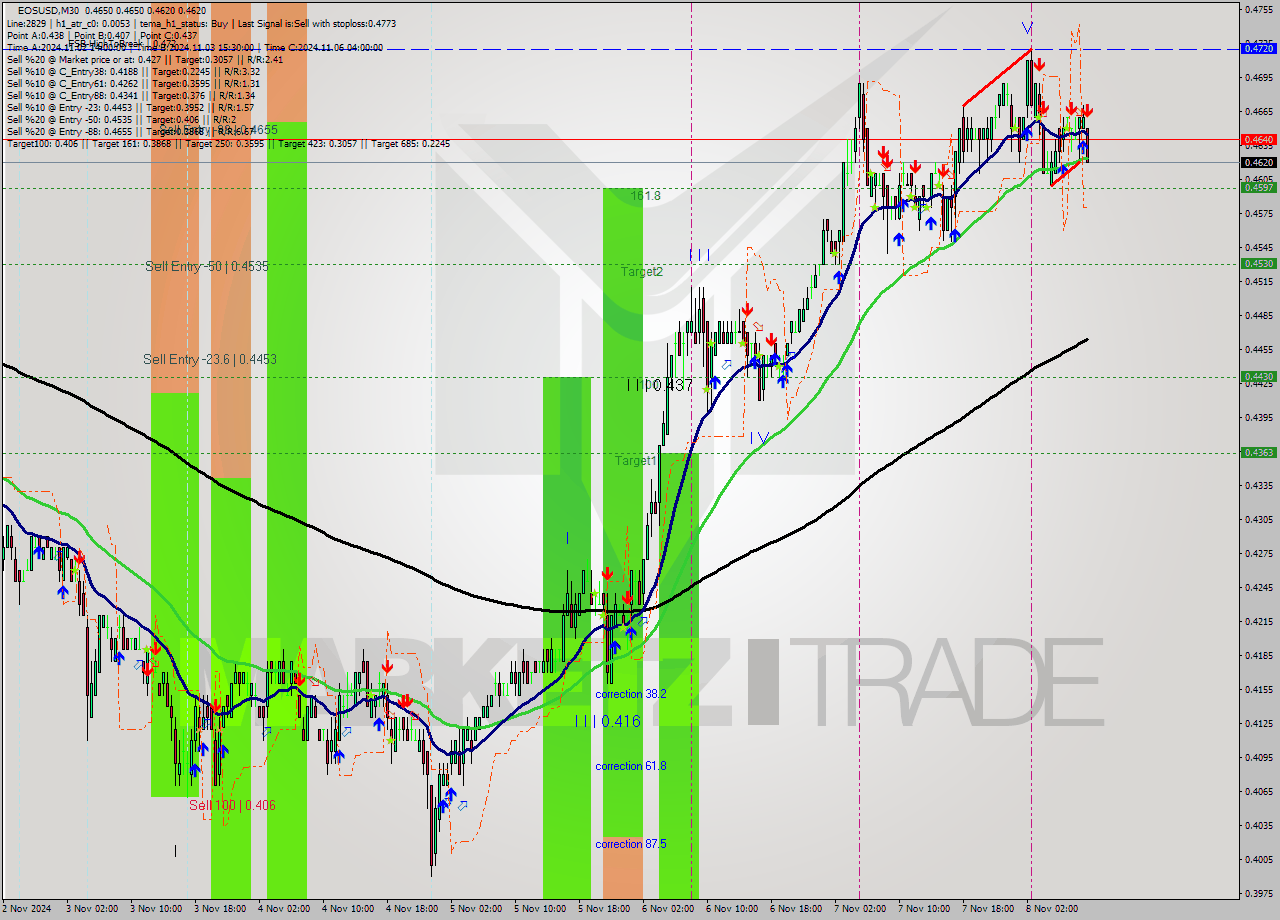The width and height of the screenshot is (1280, 920).
Task: Click the '7 Nov 10:00' time label
Action: coord(924,909)
